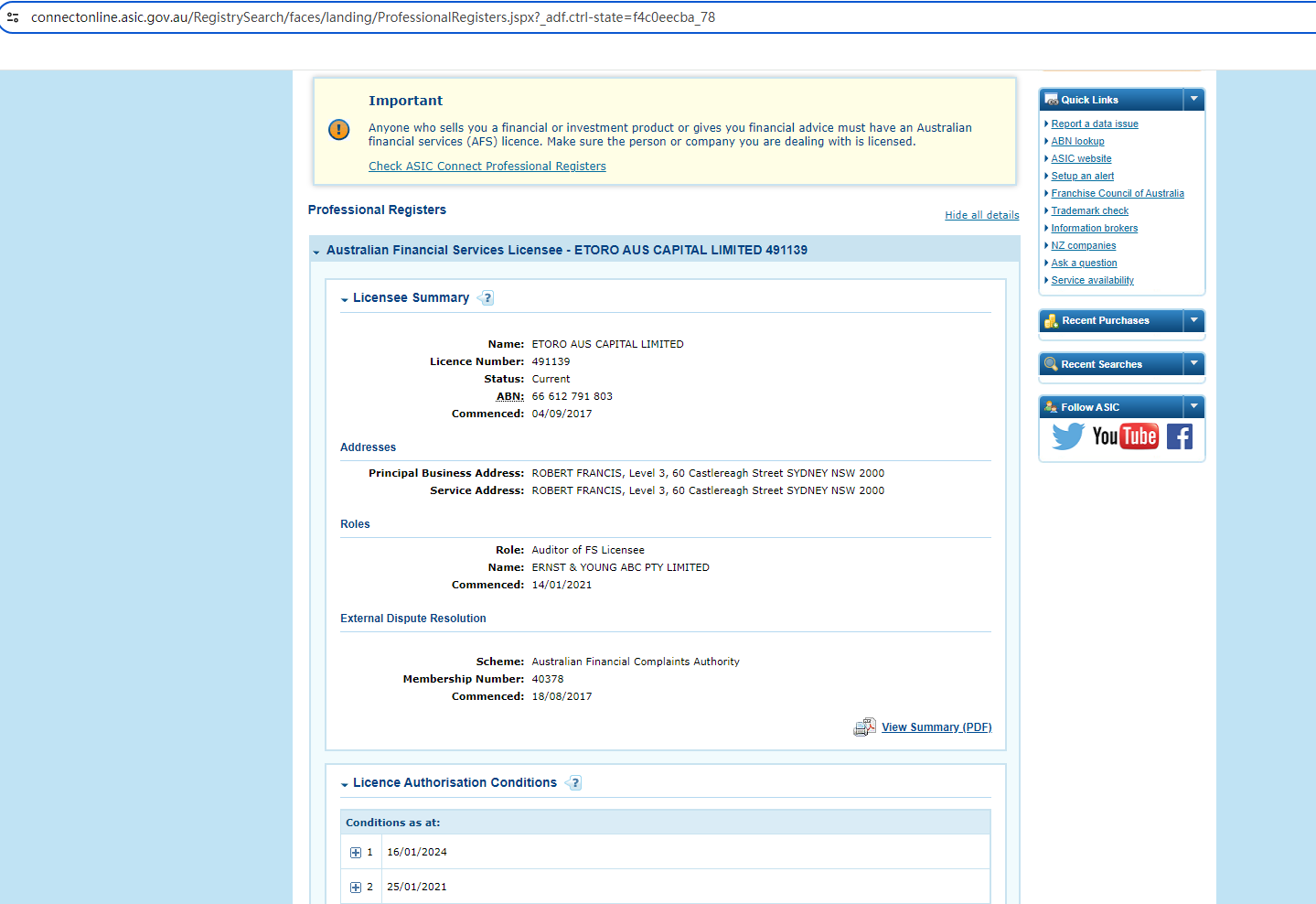Click the PDF printer icon beside View Summary
The image size is (1316, 904).
click(x=864, y=727)
